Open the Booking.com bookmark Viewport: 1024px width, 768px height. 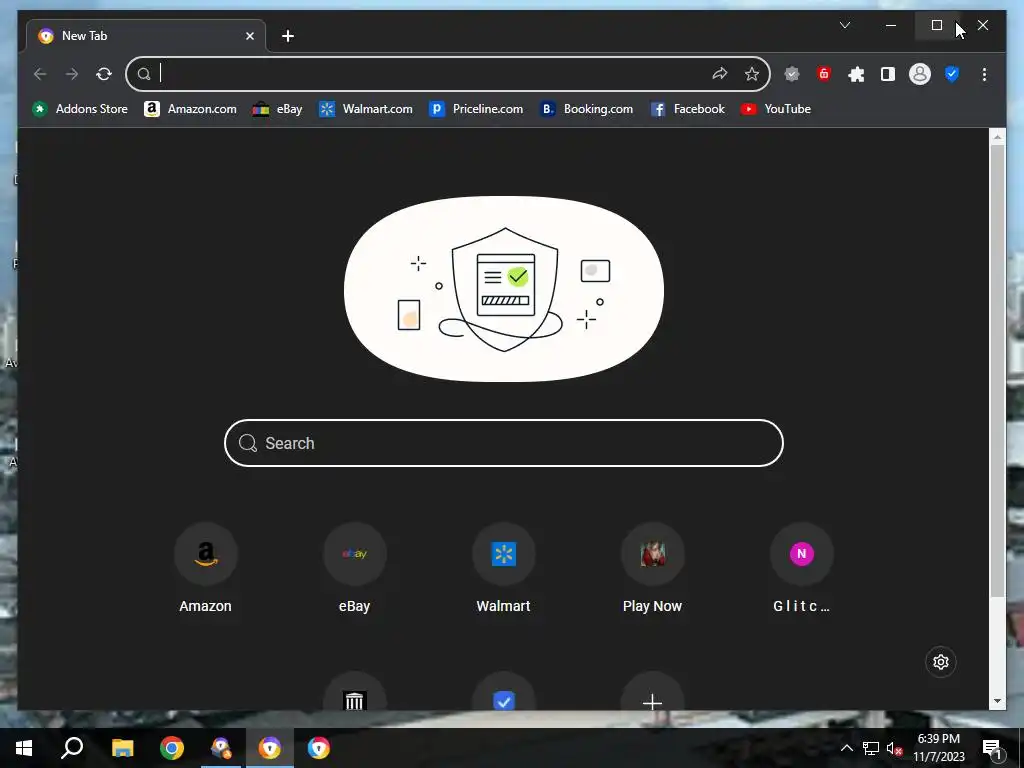586,109
